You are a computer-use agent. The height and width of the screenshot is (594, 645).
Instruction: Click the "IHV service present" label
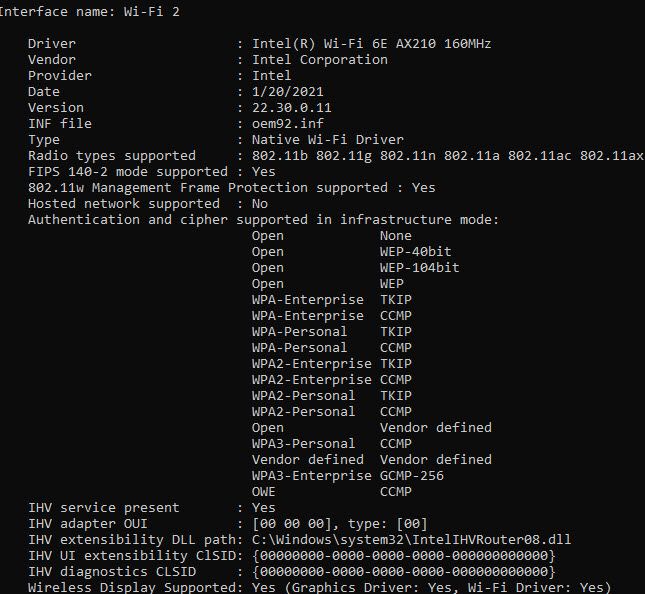103,507
